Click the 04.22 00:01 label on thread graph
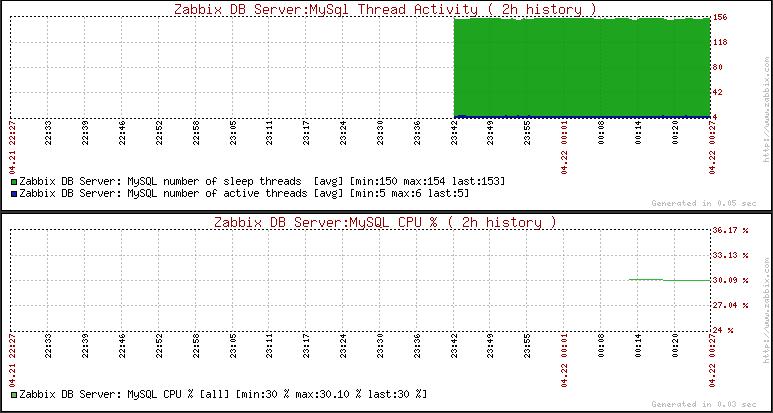This screenshot has height=413, width=773. click(564, 147)
